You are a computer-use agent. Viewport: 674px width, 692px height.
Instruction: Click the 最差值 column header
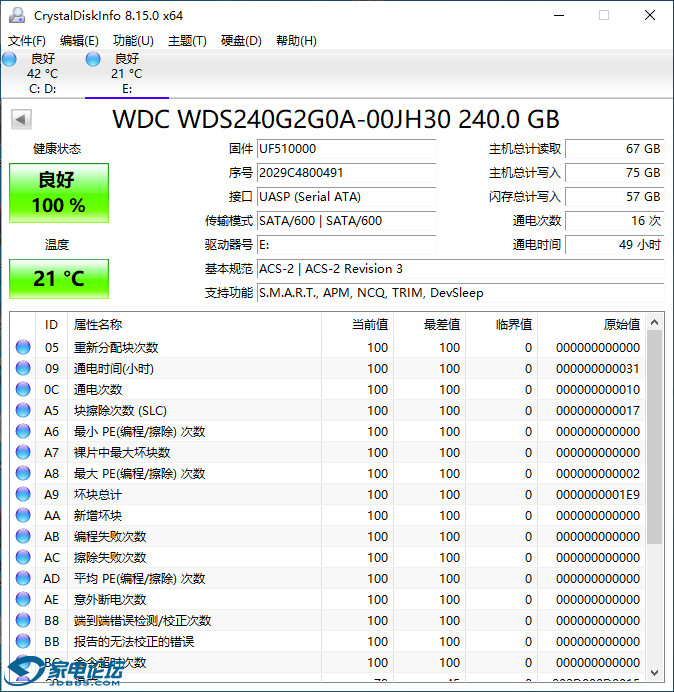[429, 325]
